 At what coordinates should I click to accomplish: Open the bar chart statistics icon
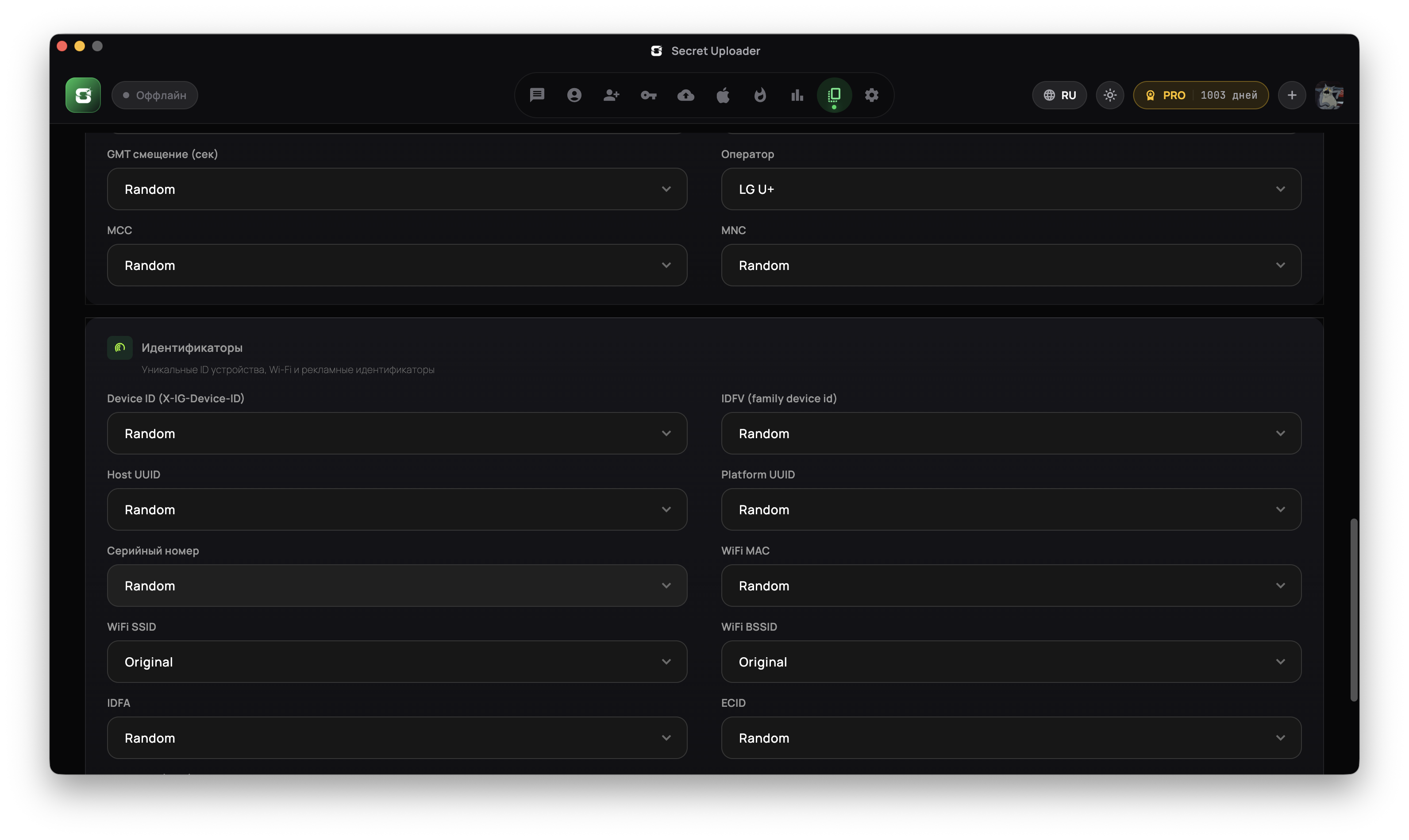[797, 95]
